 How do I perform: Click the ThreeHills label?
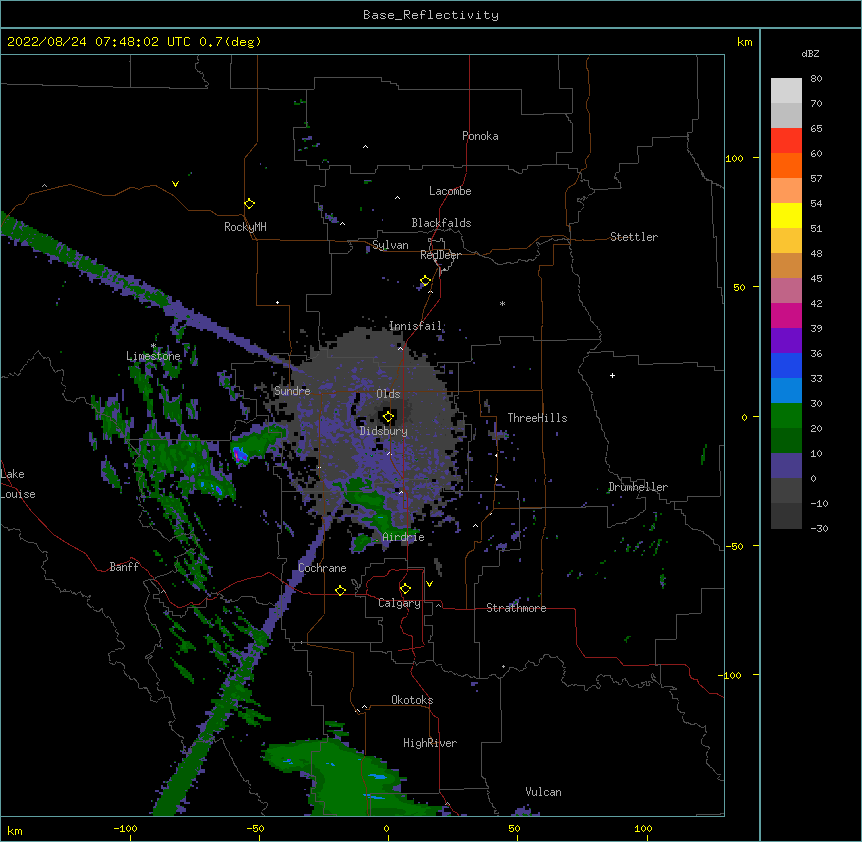(537, 418)
